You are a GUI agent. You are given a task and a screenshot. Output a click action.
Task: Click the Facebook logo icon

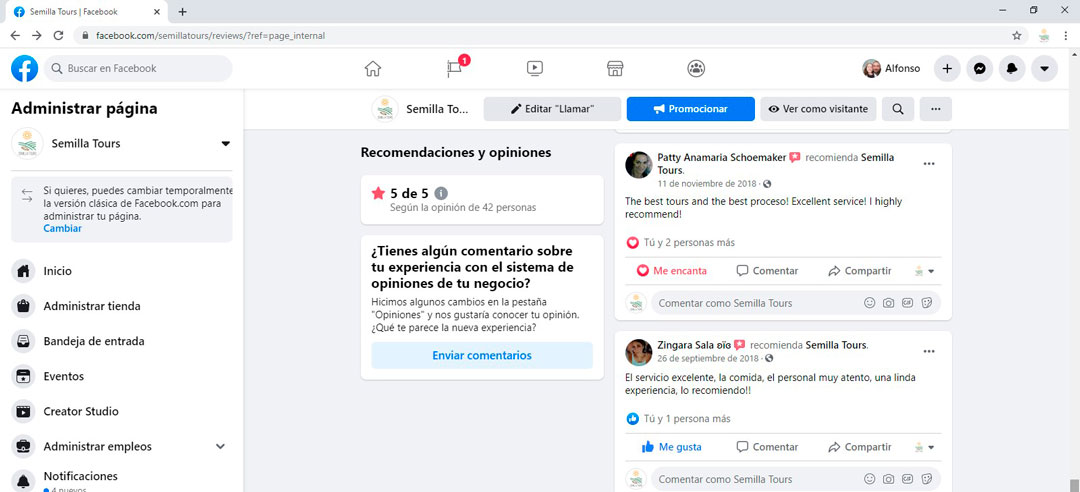tap(24, 68)
